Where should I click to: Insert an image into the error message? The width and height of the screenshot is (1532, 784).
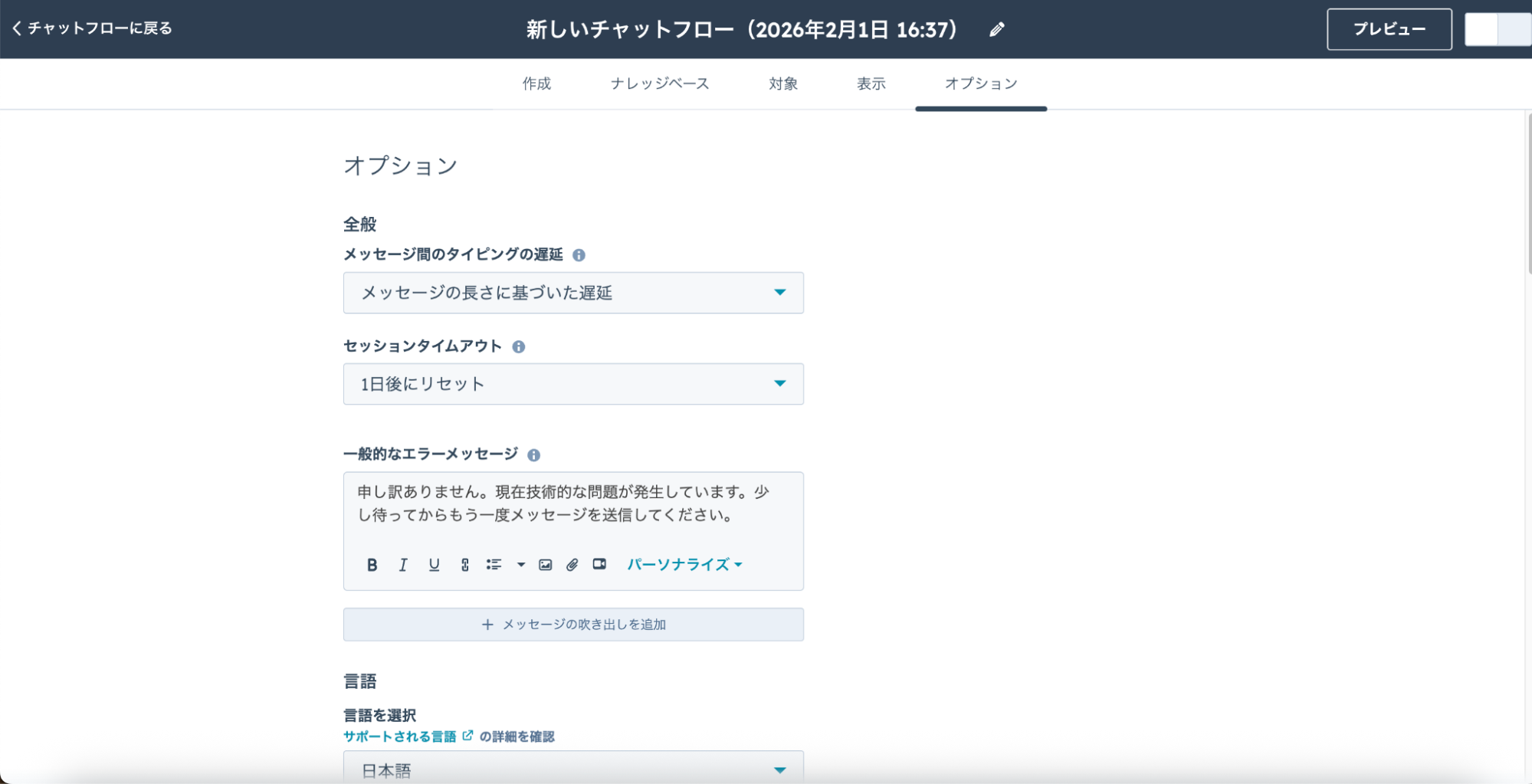pyautogui.click(x=545, y=565)
